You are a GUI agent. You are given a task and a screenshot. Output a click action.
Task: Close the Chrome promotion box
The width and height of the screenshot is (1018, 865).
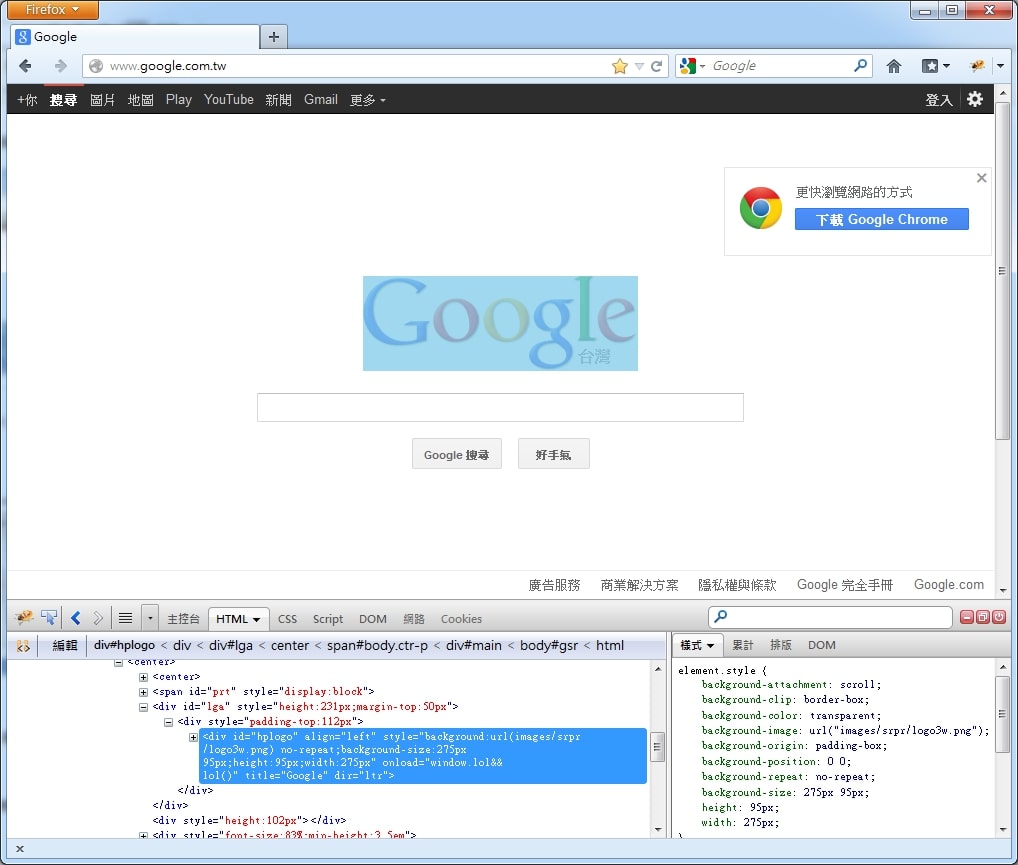click(982, 178)
